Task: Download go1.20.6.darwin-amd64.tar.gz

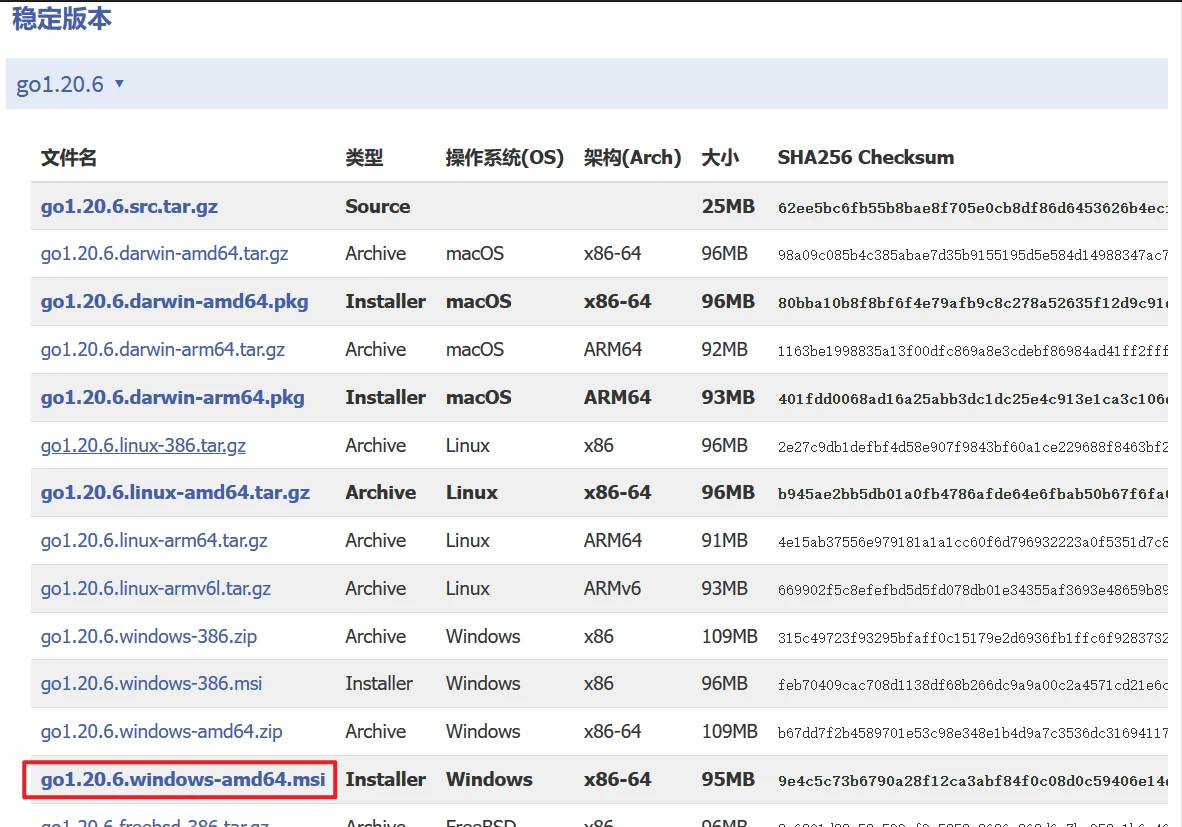Action: [164, 254]
